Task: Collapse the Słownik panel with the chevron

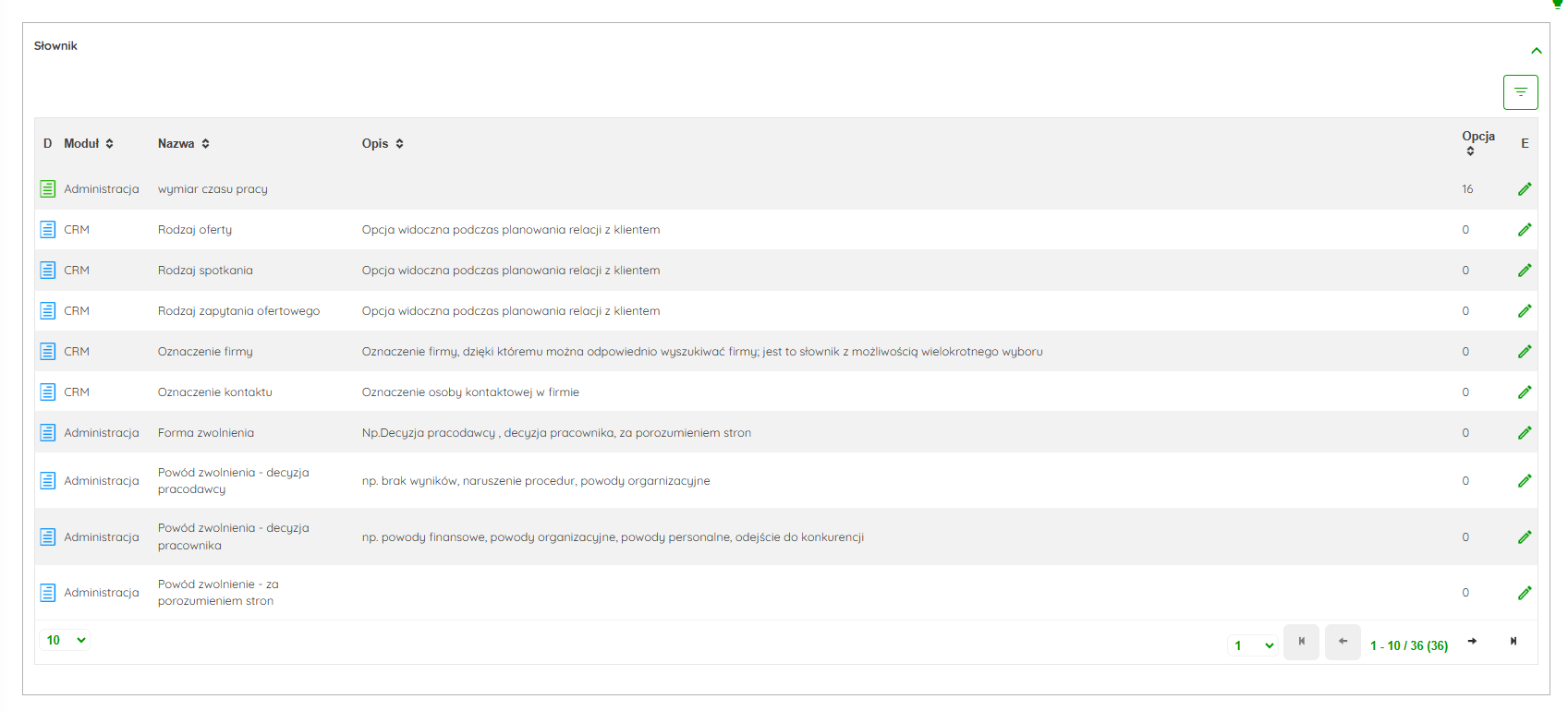Action: [1537, 51]
